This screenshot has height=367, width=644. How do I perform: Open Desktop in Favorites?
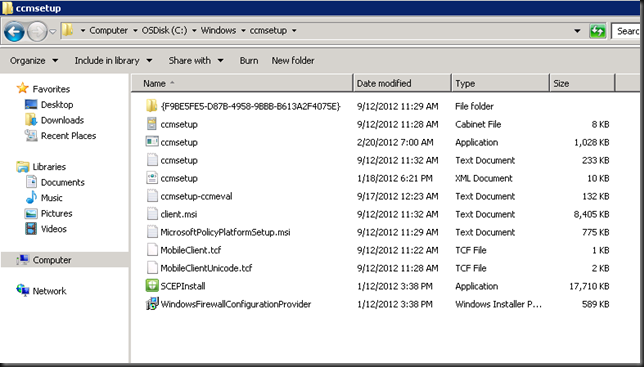click(57, 105)
